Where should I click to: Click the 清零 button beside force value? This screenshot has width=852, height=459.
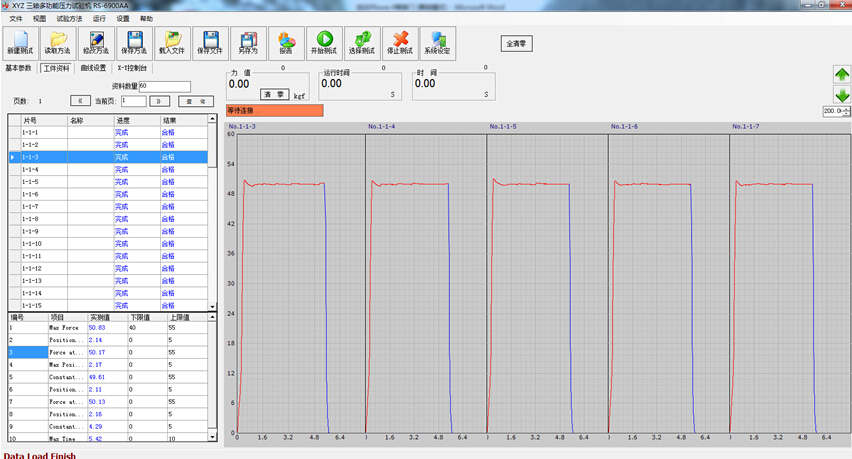point(274,94)
